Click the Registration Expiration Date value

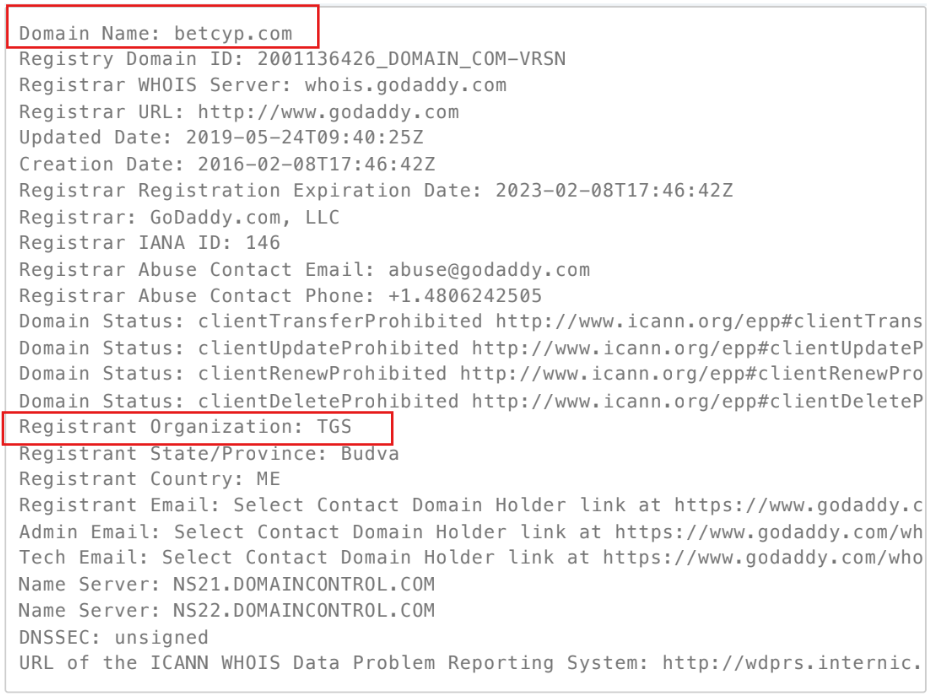point(614,190)
